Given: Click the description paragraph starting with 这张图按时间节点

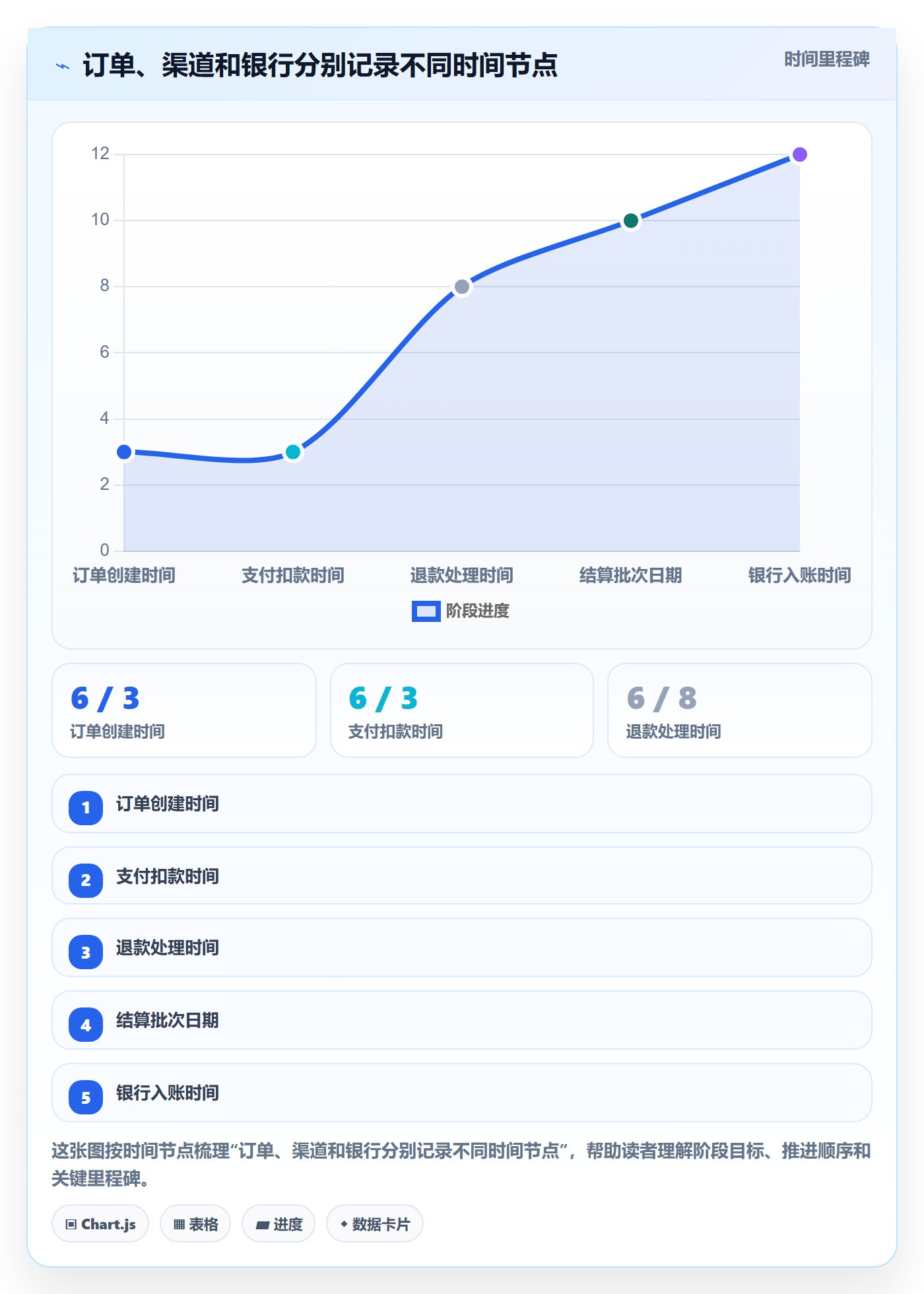Looking at the screenshot, I should tap(461, 1165).
